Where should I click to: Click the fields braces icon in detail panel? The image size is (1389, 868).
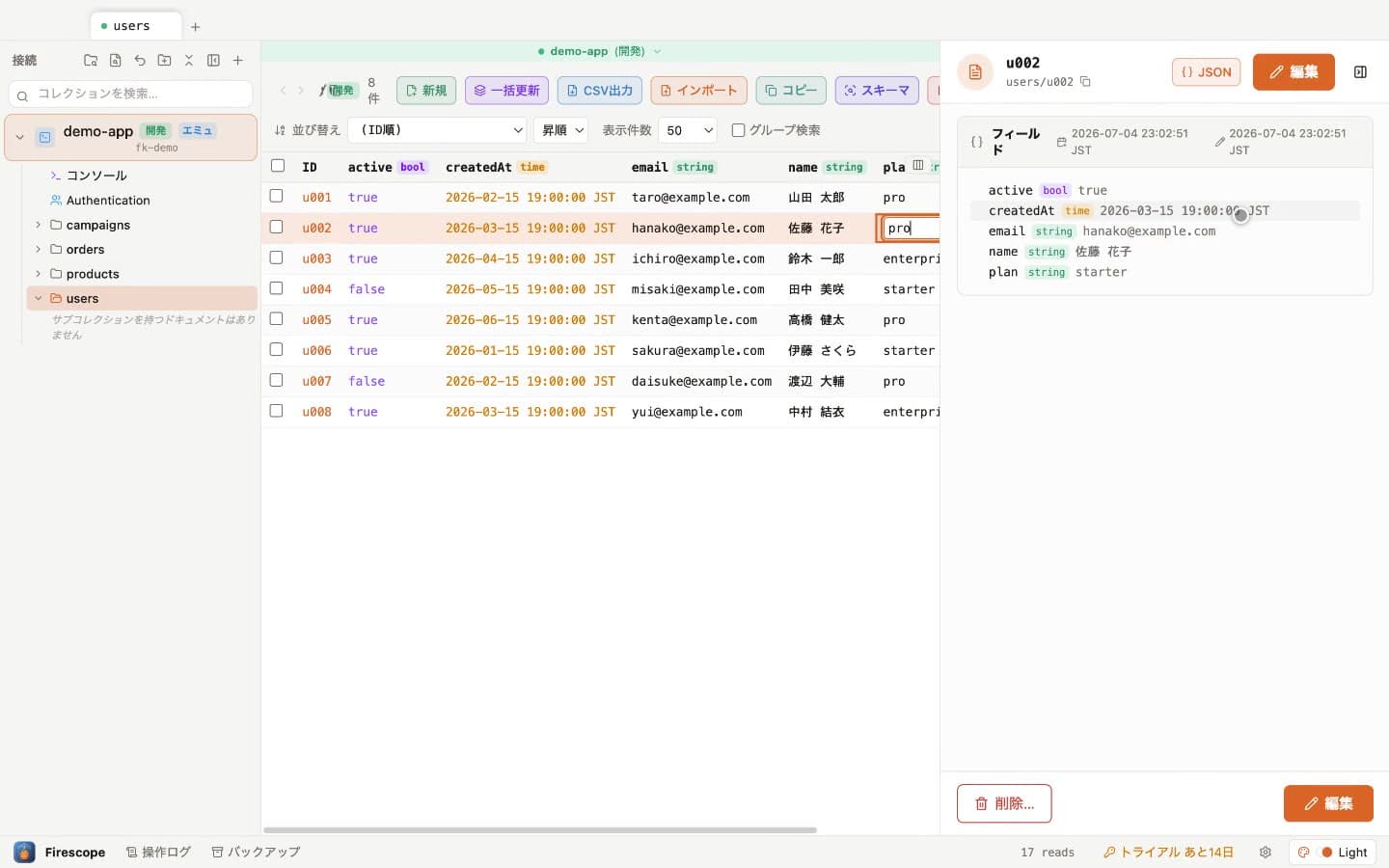tap(976, 142)
